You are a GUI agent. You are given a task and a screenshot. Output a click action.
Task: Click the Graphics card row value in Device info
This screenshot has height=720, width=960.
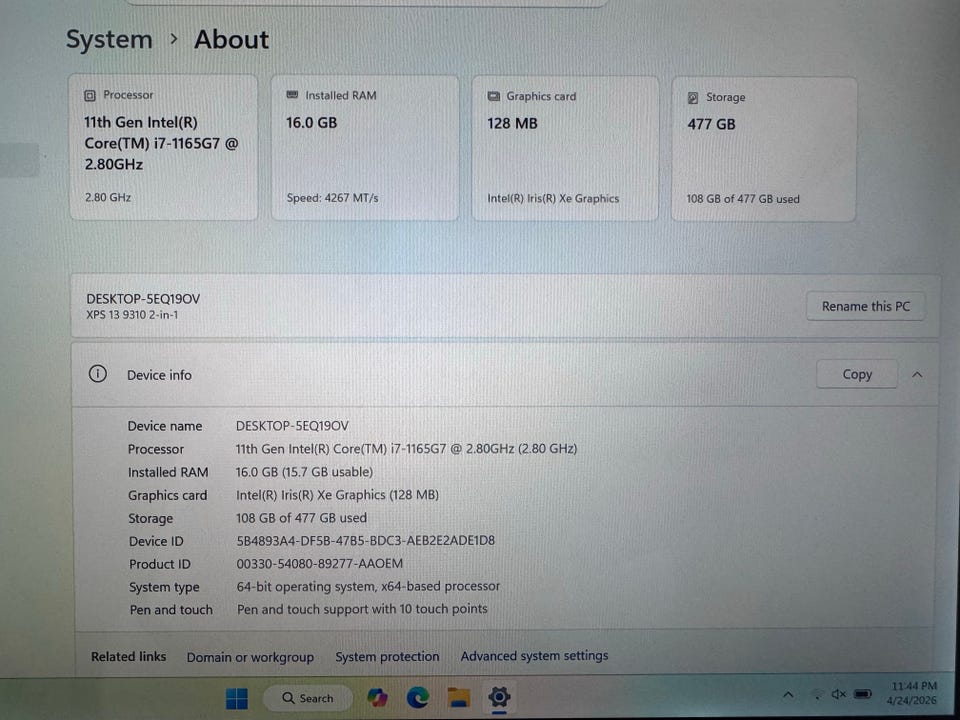(337, 495)
